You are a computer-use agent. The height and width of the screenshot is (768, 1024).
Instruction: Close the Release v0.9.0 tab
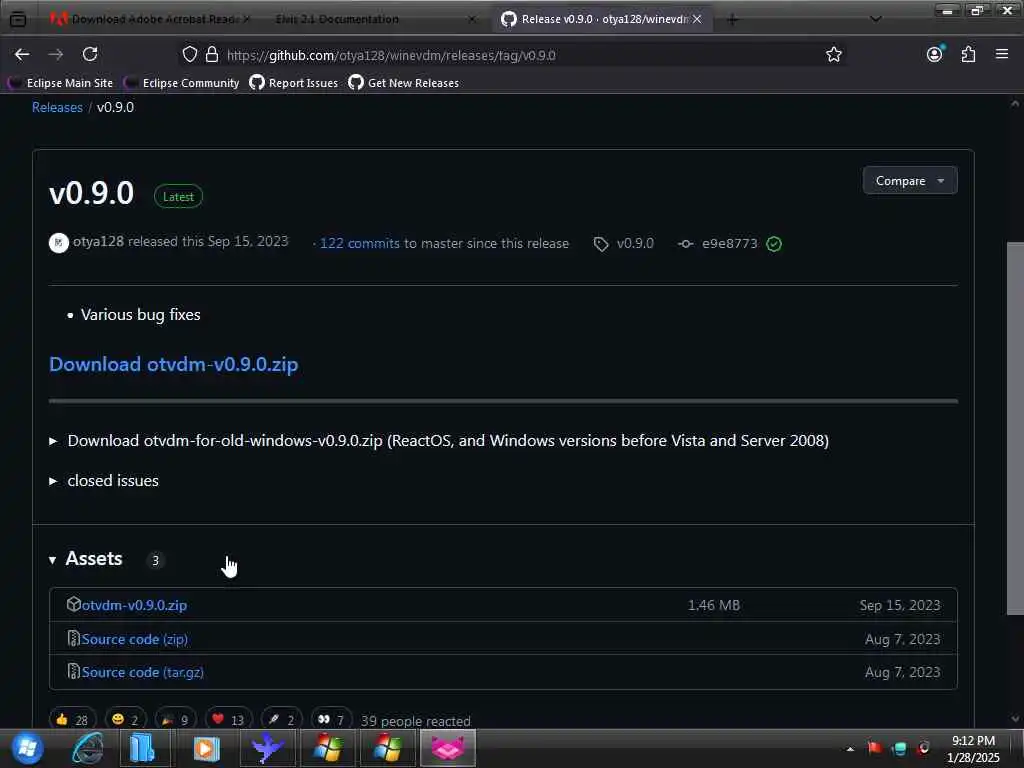tap(697, 20)
